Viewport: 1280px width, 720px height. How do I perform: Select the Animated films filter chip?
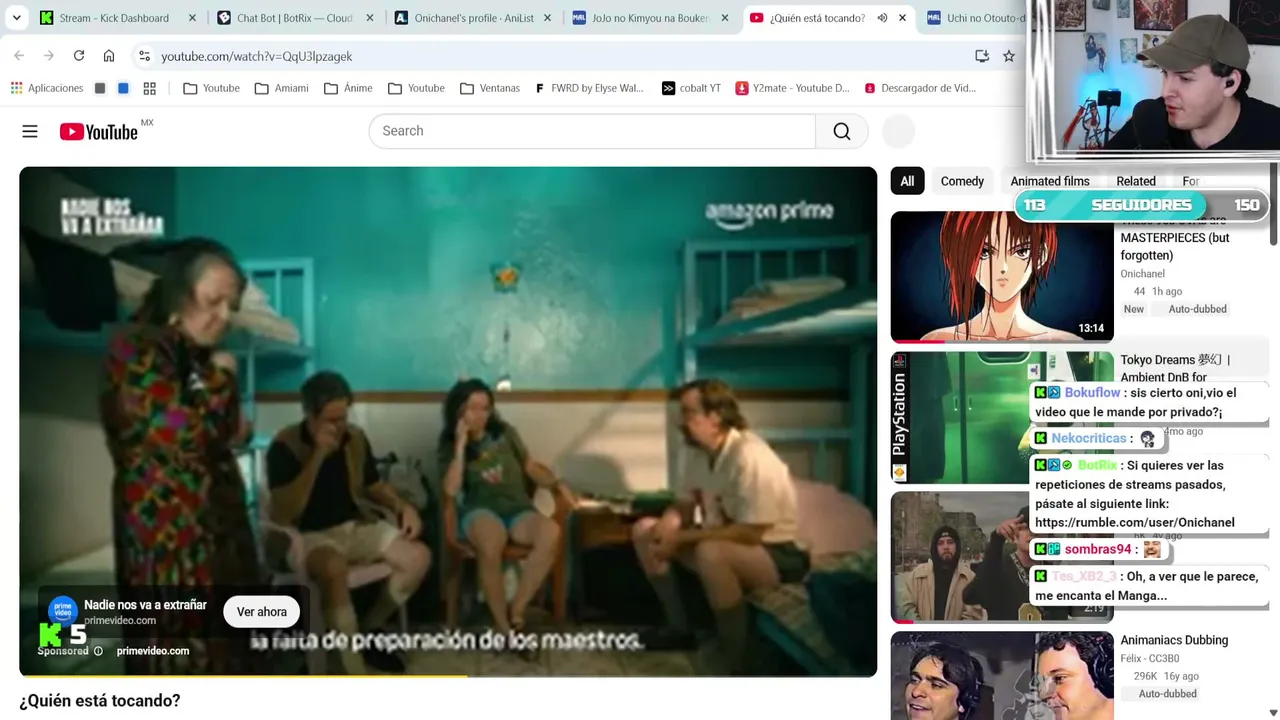pos(1050,181)
